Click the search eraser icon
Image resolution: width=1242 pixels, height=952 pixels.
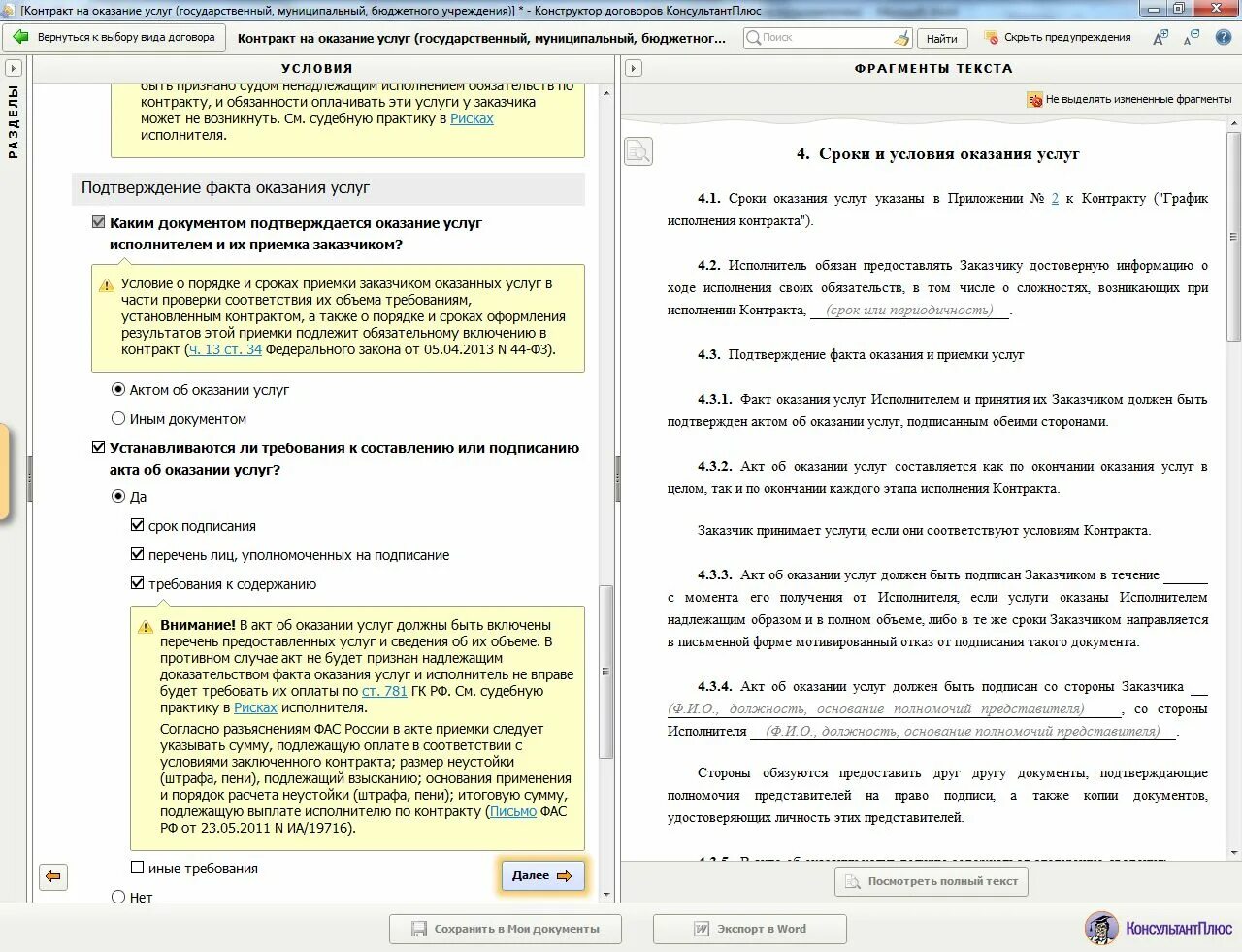point(901,38)
